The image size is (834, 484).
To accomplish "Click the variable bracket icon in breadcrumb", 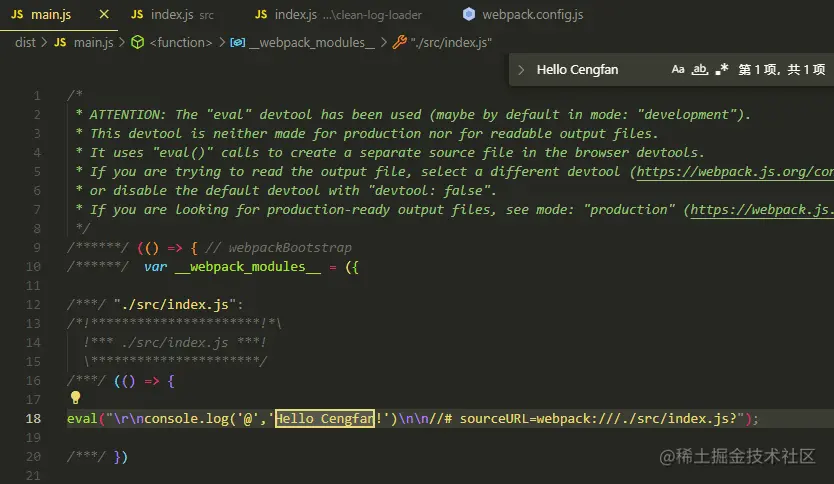I will click(238, 43).
